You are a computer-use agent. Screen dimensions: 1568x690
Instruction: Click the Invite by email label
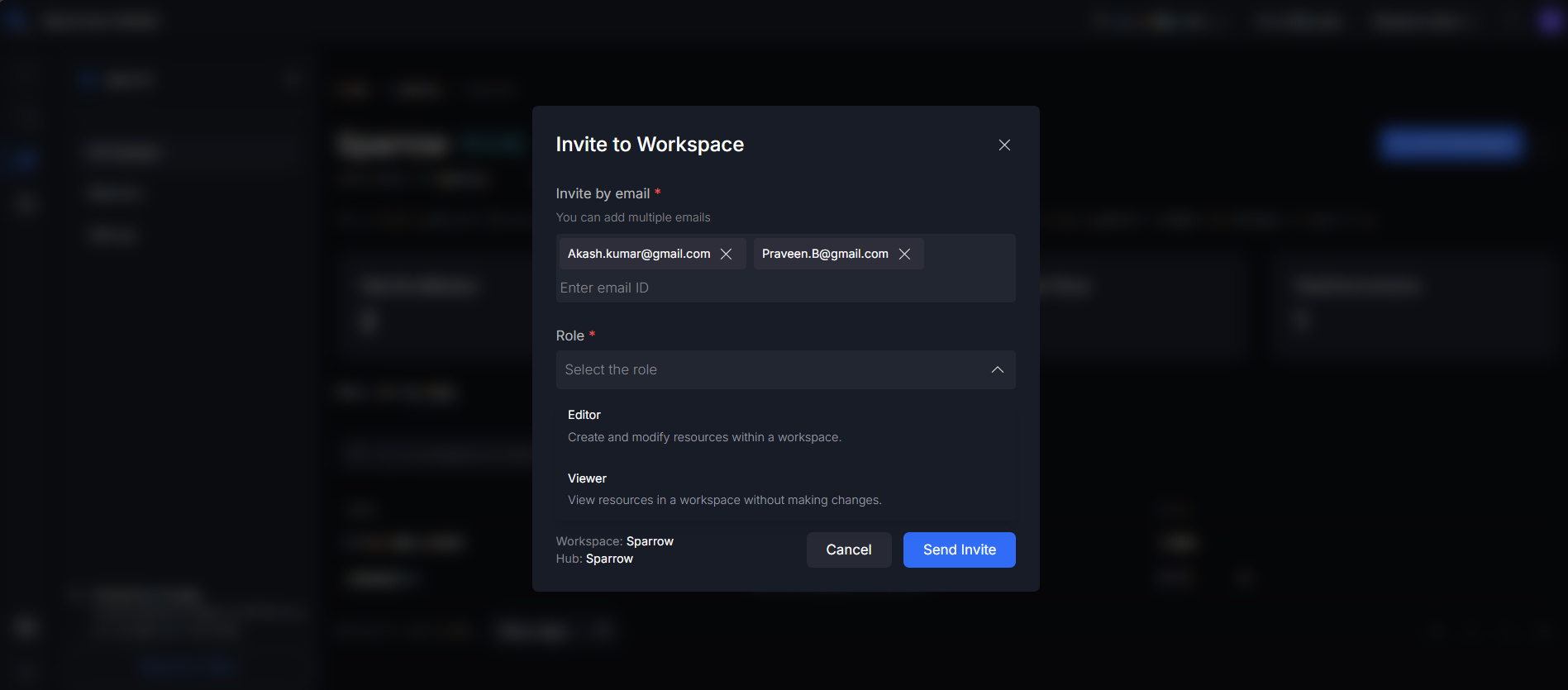[x=603, y=193]
